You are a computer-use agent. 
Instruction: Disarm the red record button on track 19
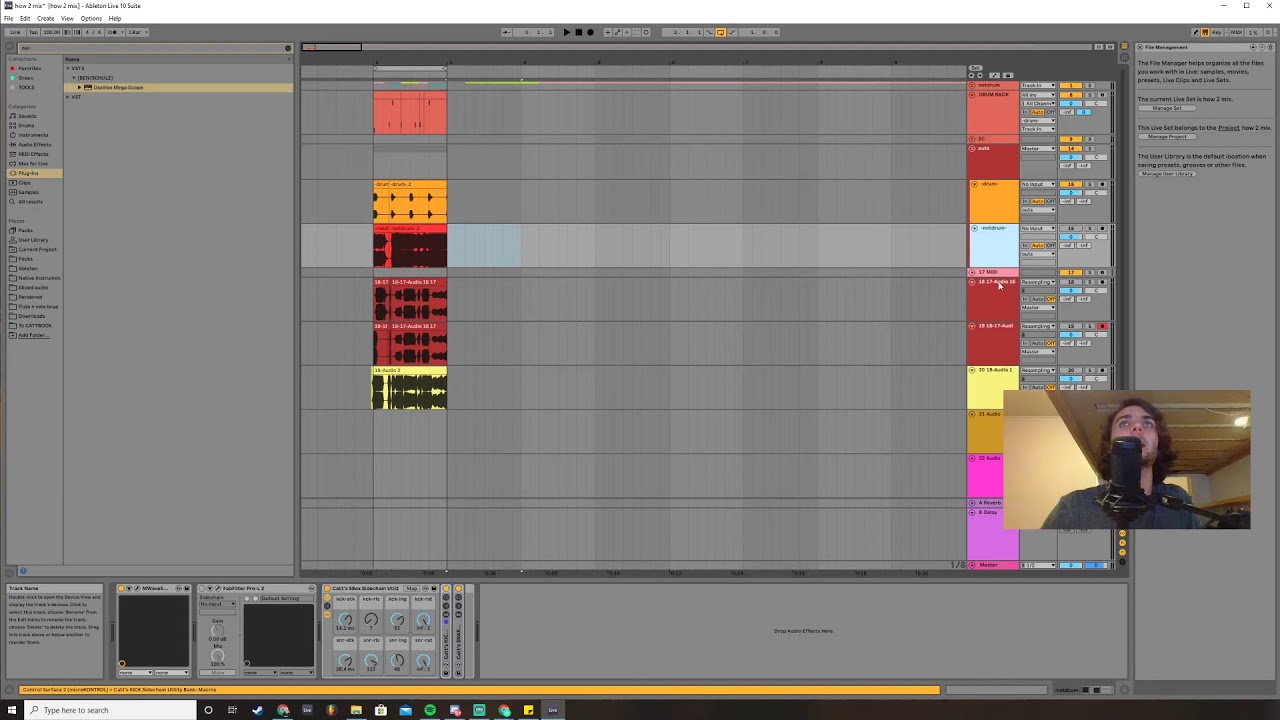coord(1102,326)
